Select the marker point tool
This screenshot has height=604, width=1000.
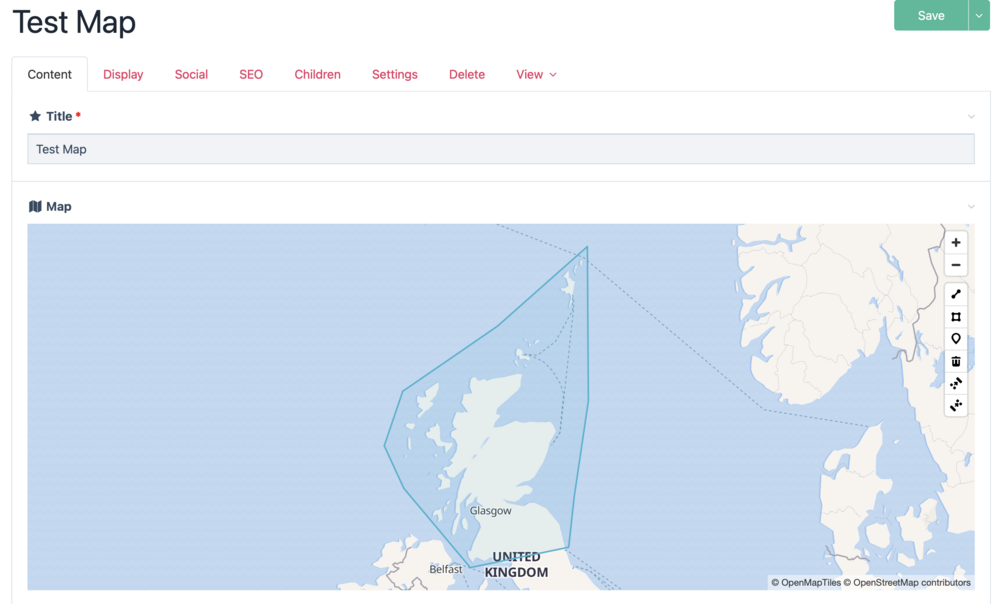coord(956,339)
